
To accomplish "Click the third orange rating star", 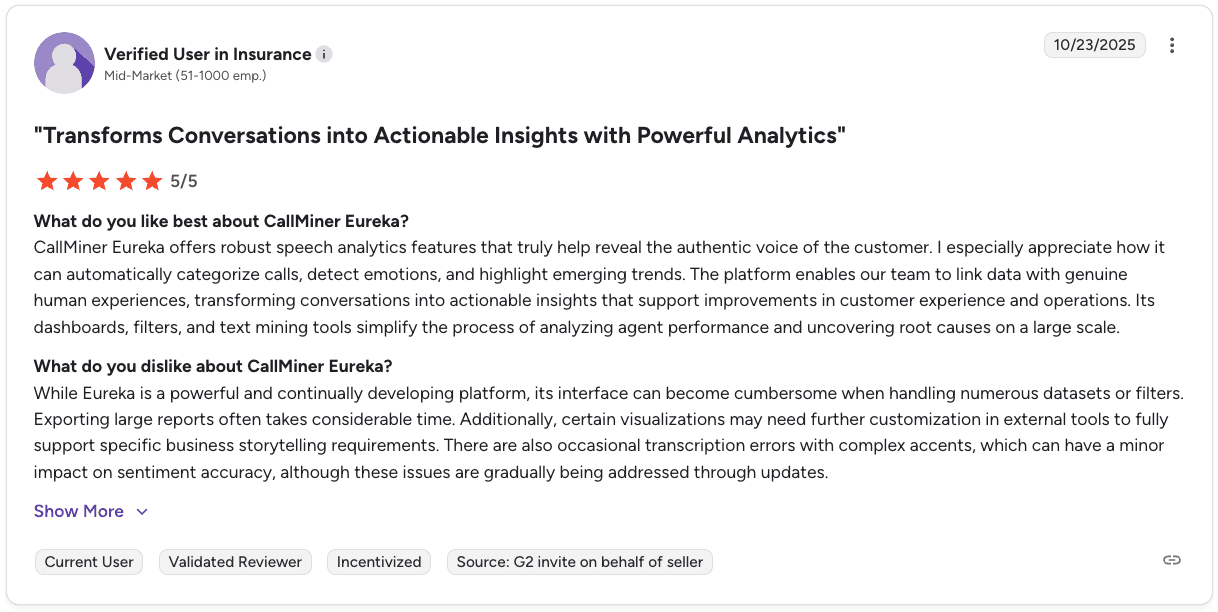I will click(99, 181).
